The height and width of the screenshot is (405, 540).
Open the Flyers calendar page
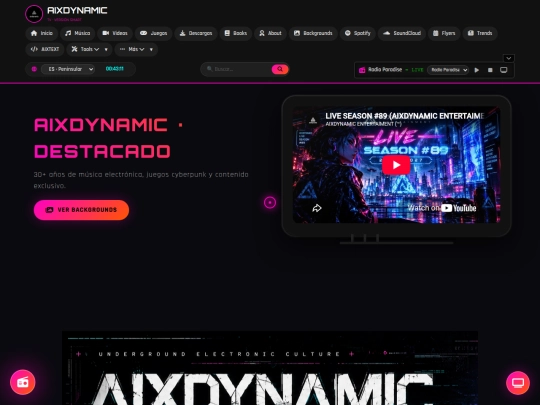444,33
